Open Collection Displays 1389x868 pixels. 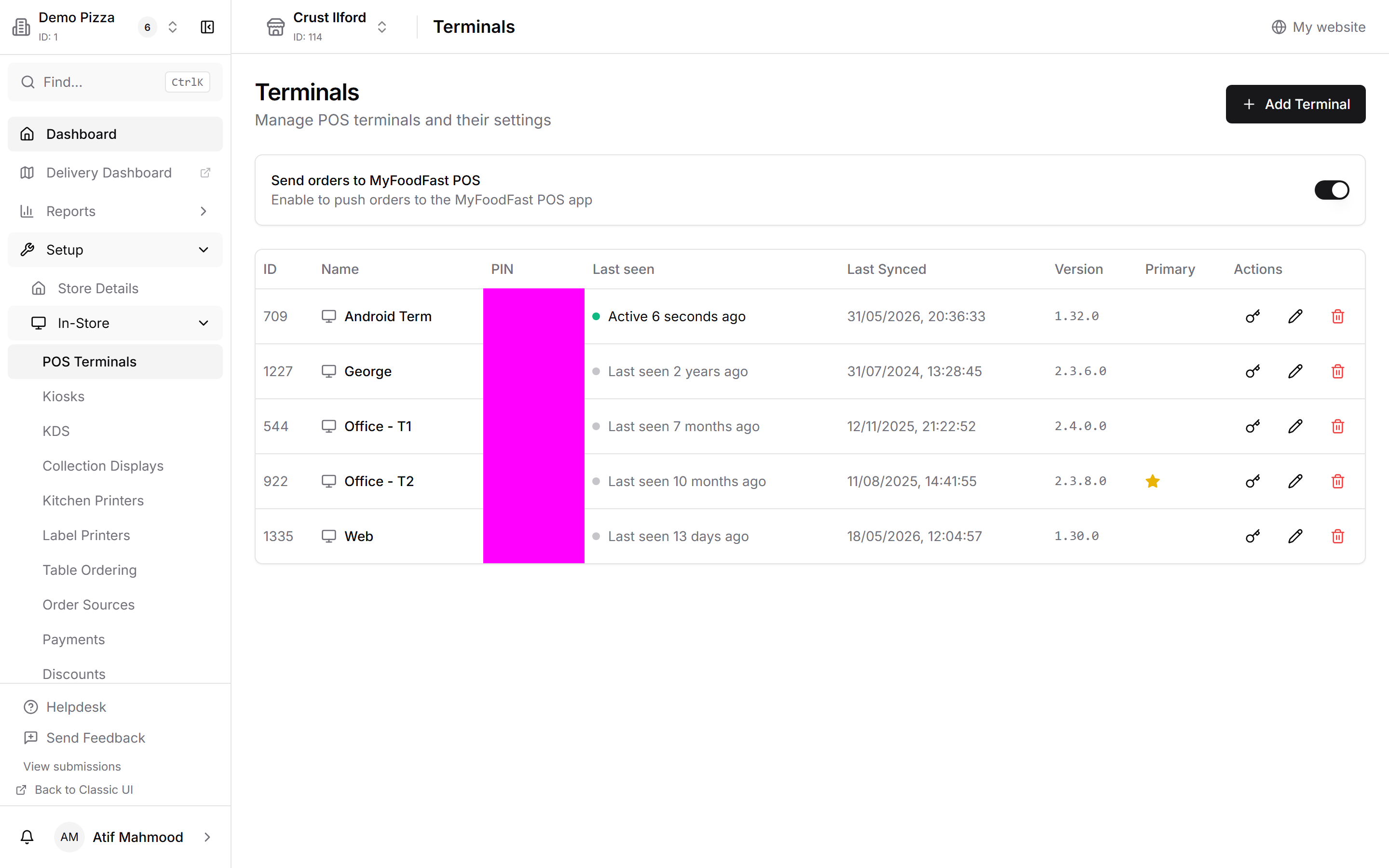tap(103, 465)
